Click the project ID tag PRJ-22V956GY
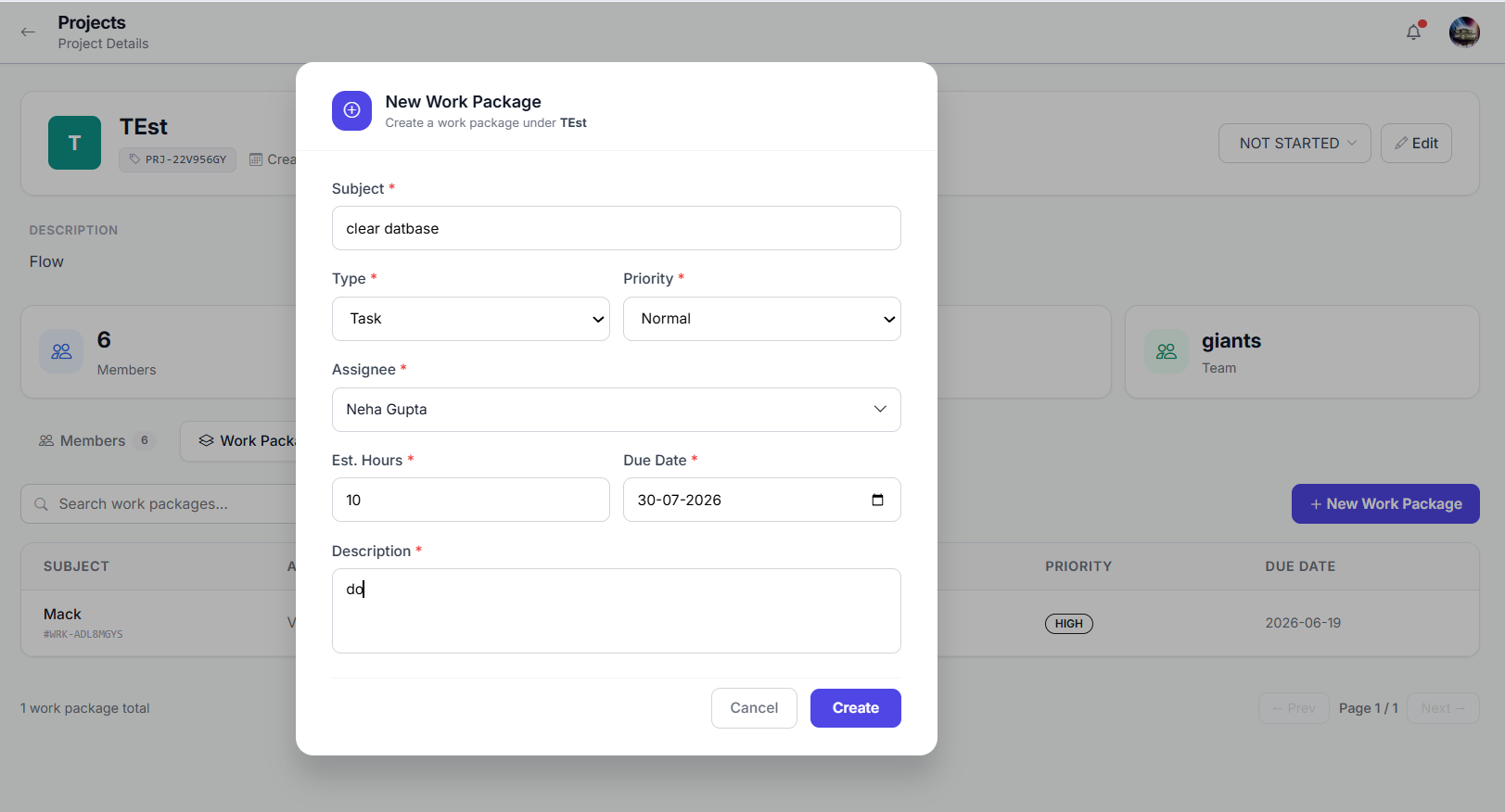 click(178, 159)
